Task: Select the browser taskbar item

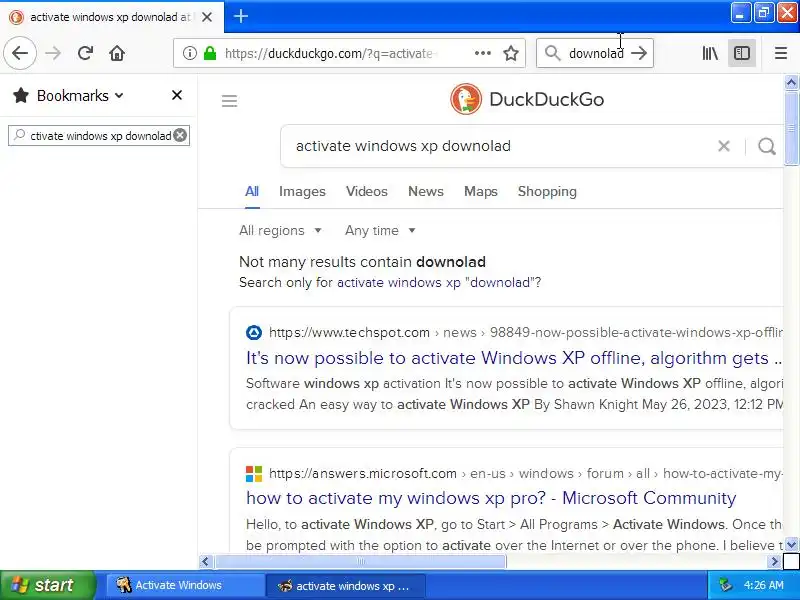Action: (345, 585)
